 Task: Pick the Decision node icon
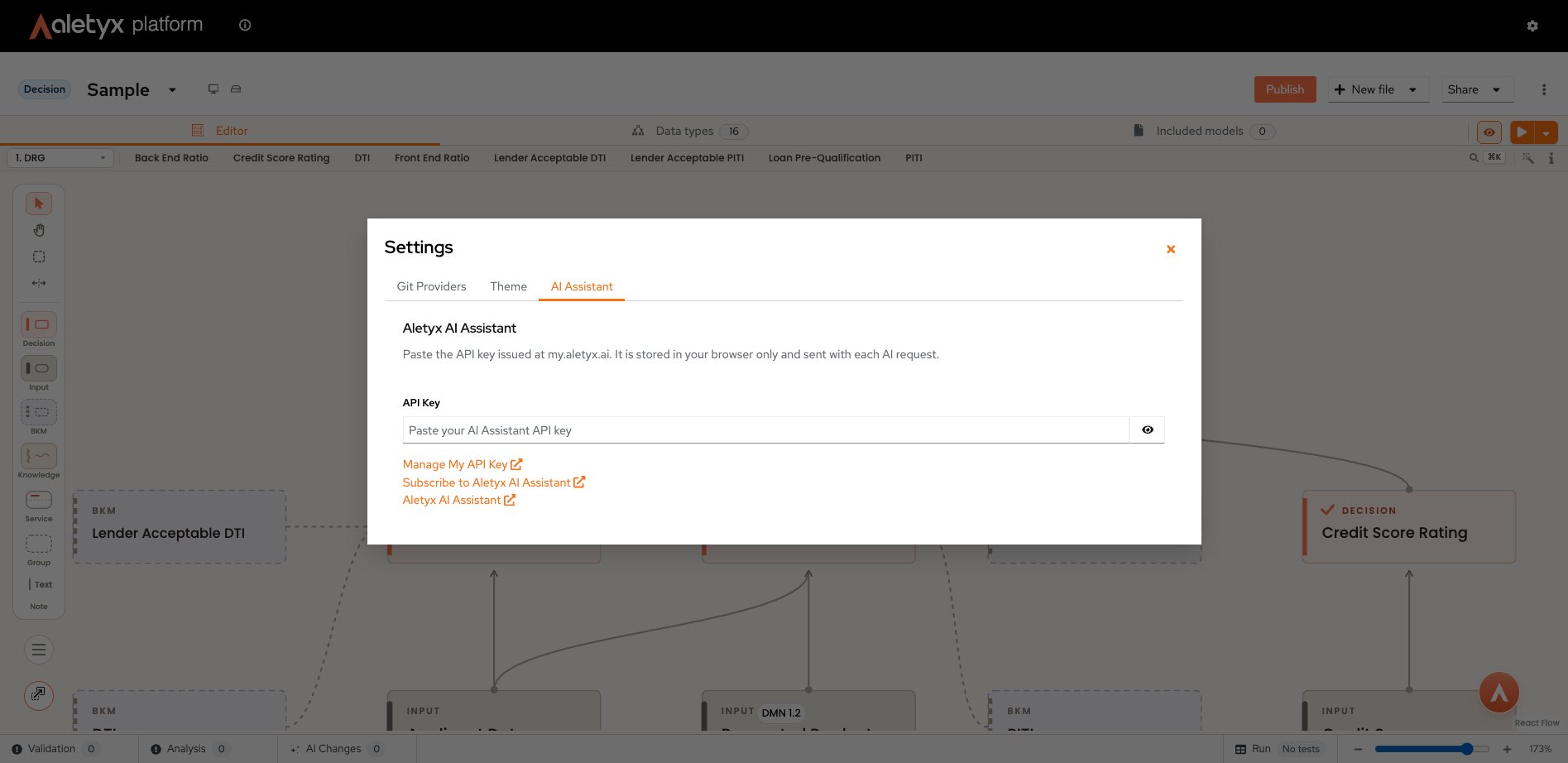tap(39, 324)
